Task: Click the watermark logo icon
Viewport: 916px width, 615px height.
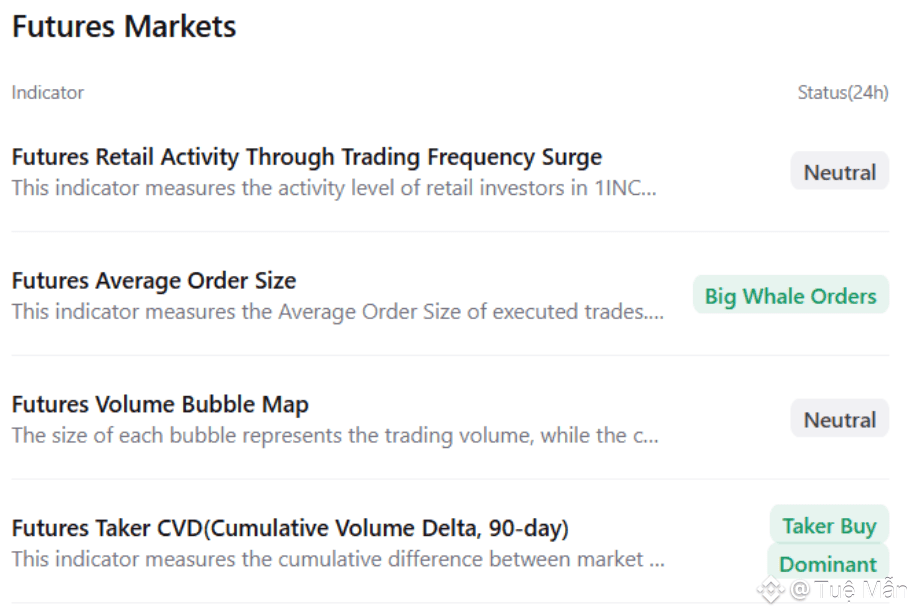Action: 771,590
